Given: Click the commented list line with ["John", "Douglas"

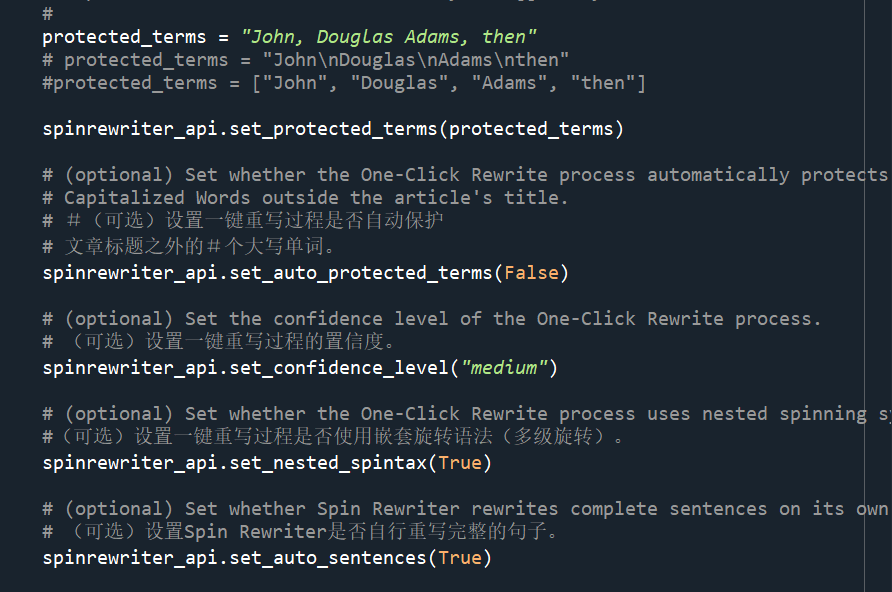Looking at the screenshot, I should pos(344,83).
